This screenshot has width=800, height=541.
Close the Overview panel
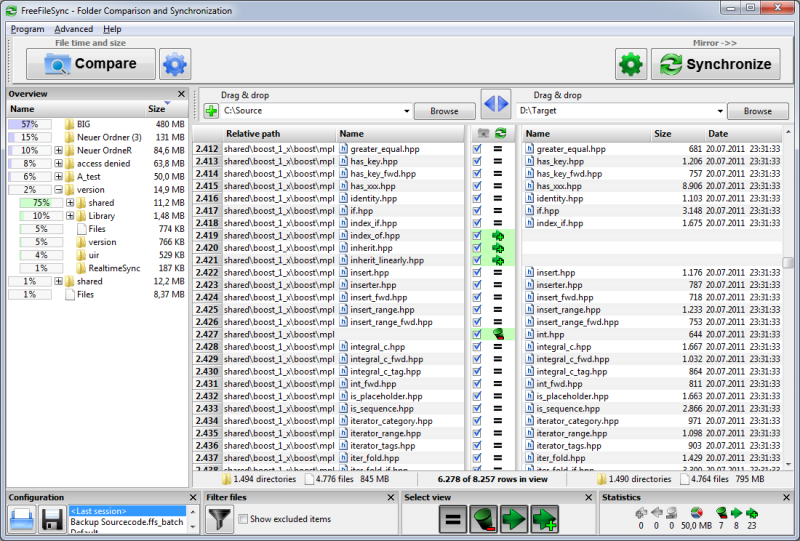click(x=182, y=94)
